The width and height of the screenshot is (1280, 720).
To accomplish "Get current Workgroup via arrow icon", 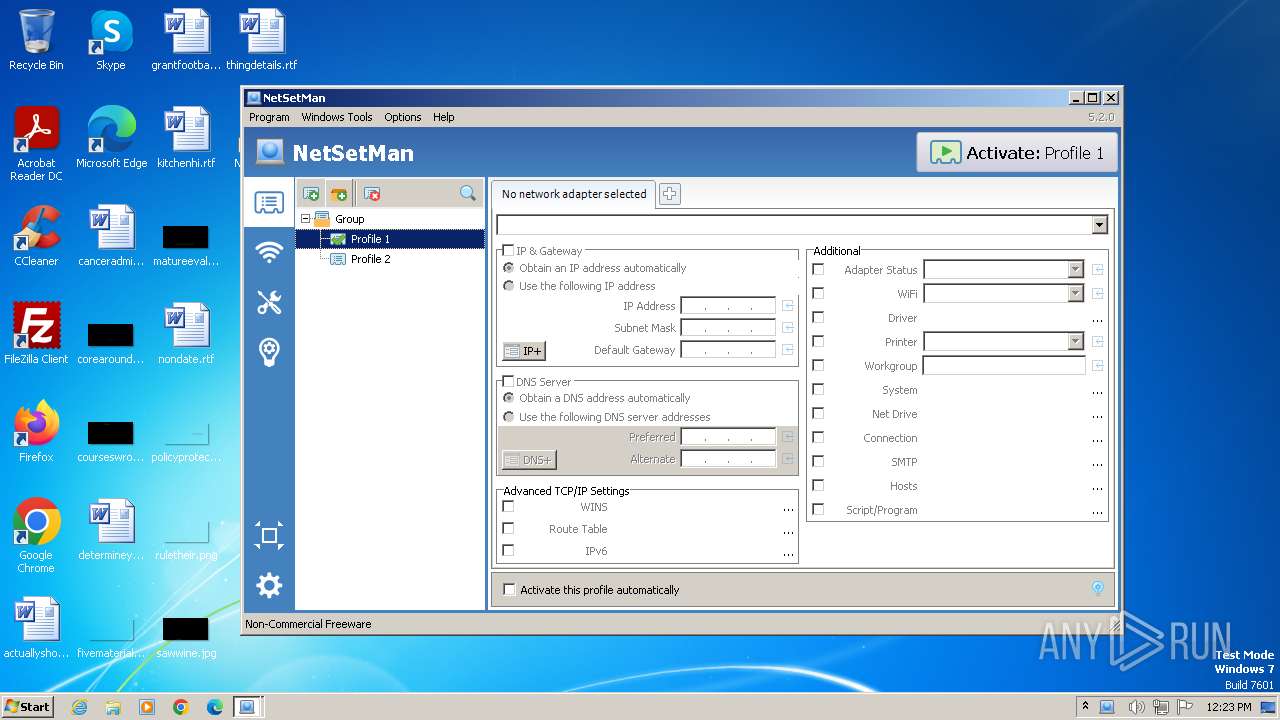I will tap(1097, 366).
